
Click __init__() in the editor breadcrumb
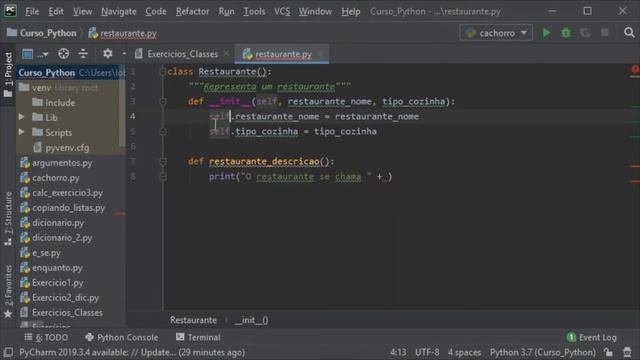point(251,320)
